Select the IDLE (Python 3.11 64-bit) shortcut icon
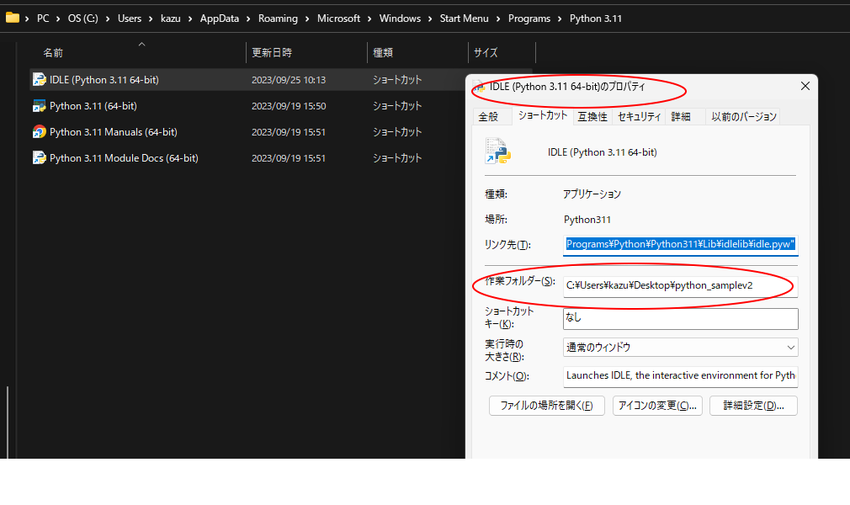Image resolution: width=850 pixels, height=505 pixels. pyautogui.click(x=39, y=80)
